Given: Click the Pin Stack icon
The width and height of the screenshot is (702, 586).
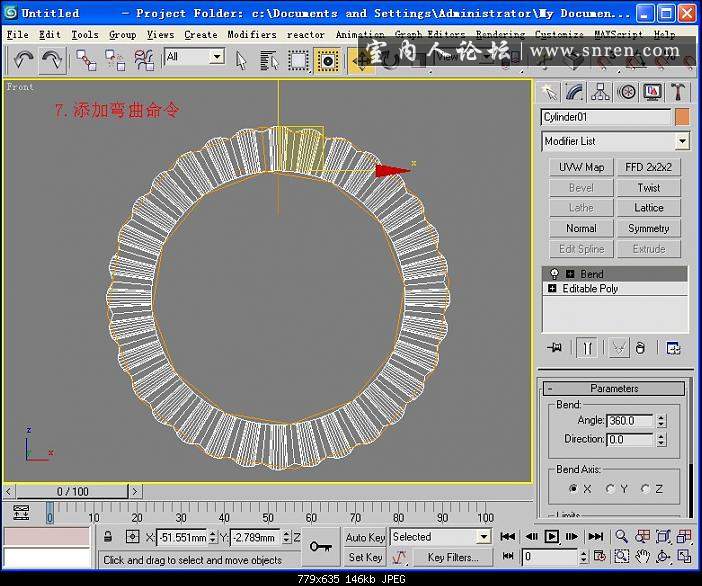Looking at the screenshot, I should coord(554,348).
